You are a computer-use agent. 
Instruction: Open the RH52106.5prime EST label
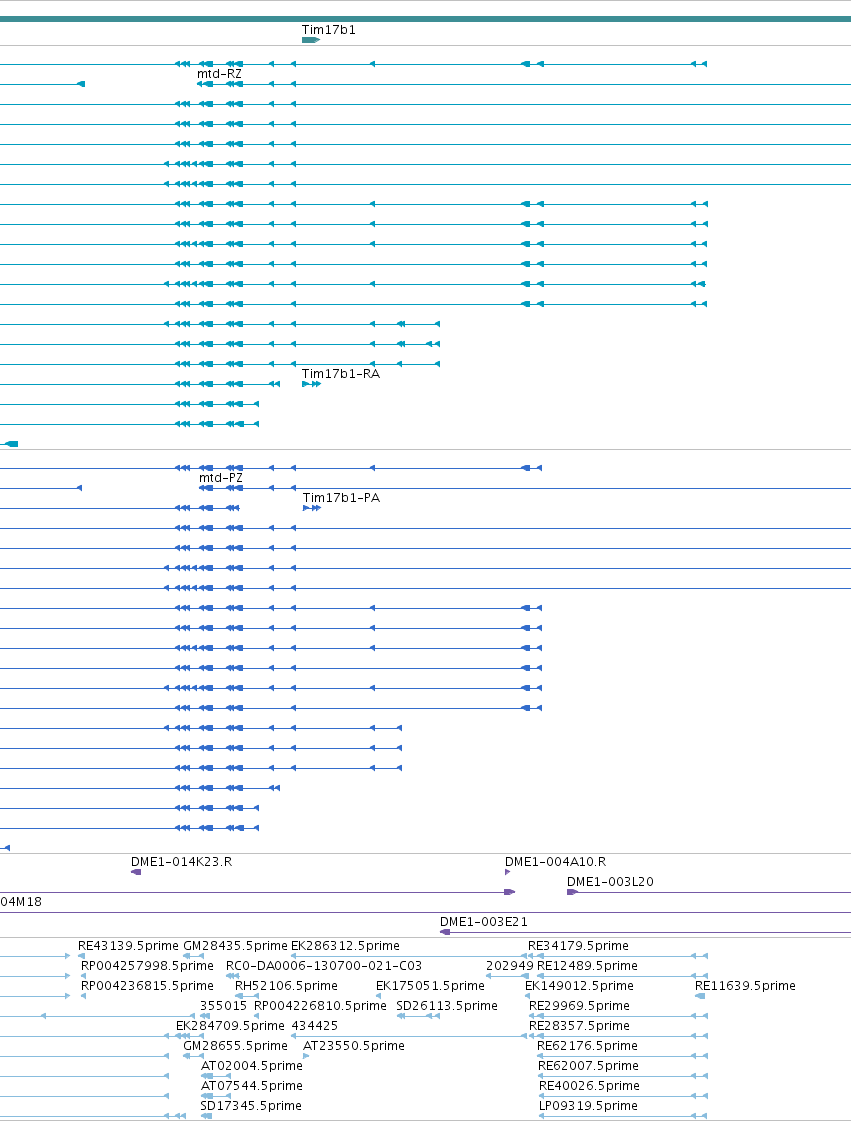coord(286,986)
